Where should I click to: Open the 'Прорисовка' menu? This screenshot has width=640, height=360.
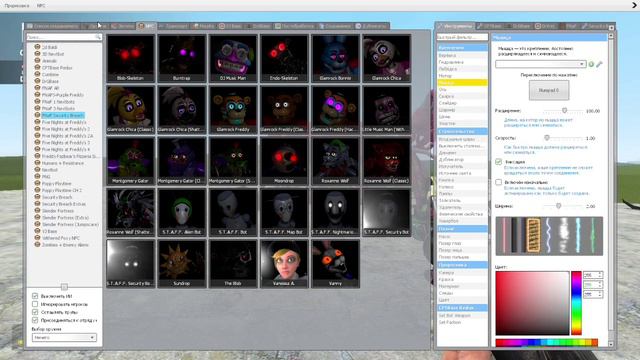click(17, 6)
